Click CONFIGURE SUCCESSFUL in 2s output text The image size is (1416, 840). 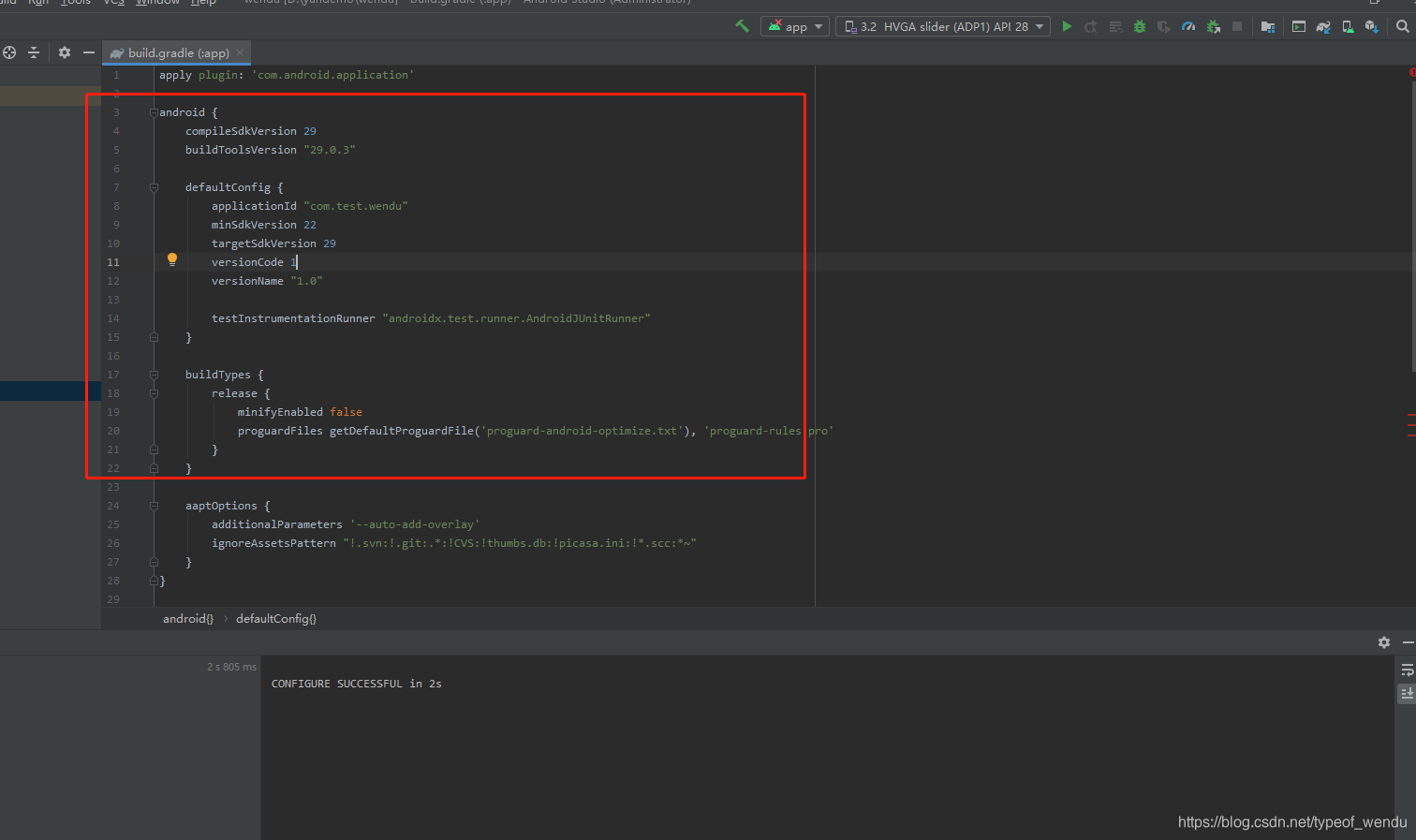[356, 684]
